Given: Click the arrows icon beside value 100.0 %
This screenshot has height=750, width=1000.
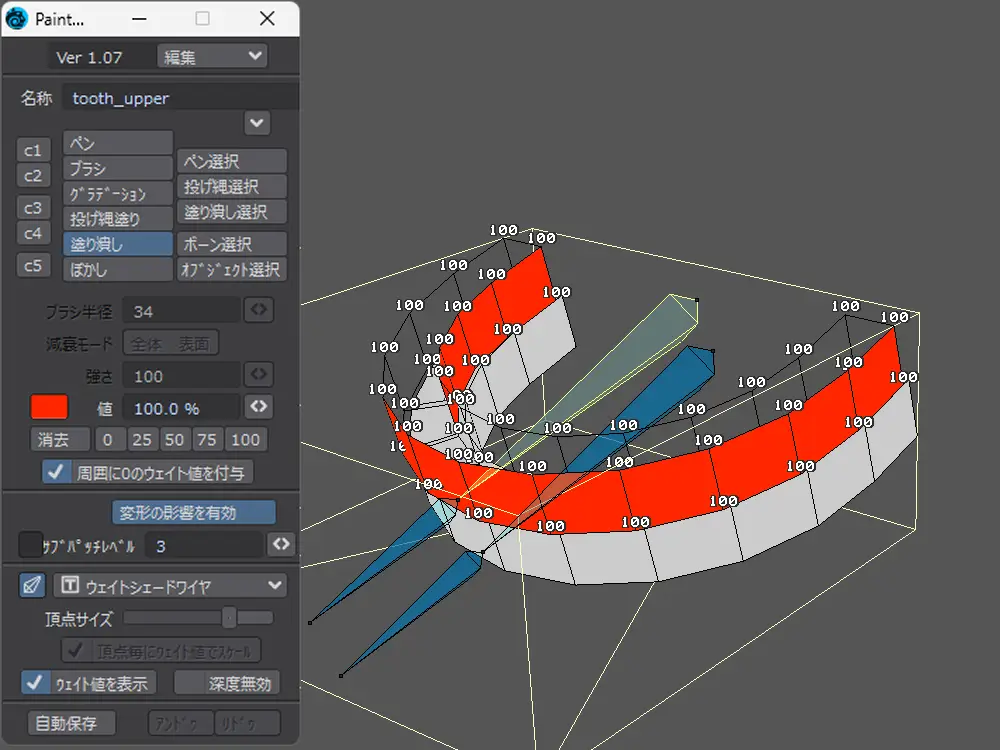Looking at the screenshot, I should pos(259,406).
